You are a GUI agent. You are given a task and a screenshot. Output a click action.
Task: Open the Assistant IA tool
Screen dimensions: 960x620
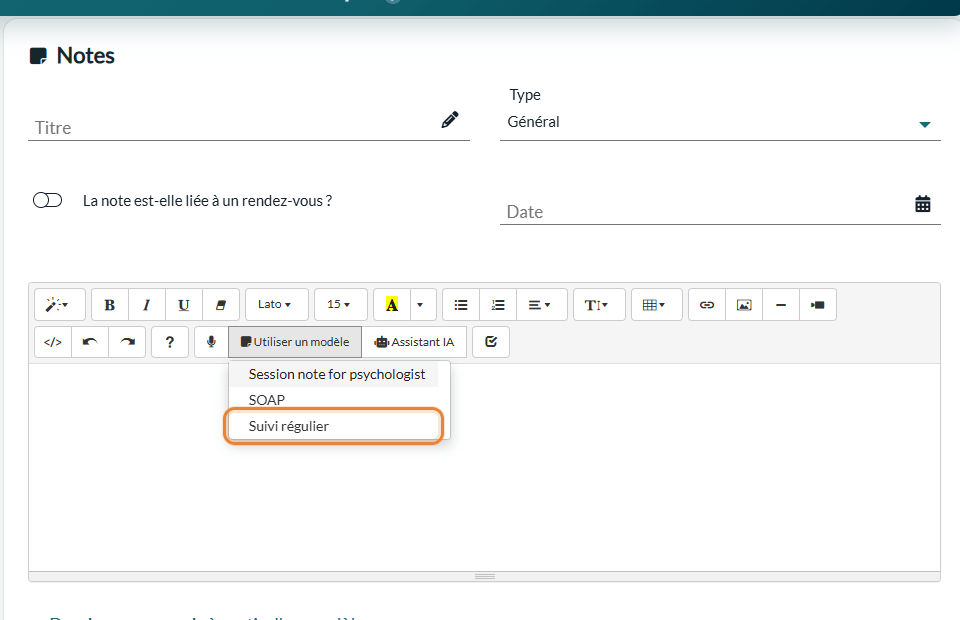click(414, 342)
